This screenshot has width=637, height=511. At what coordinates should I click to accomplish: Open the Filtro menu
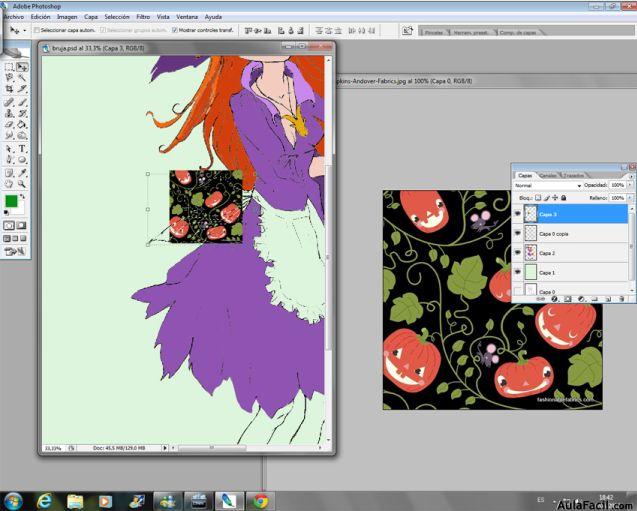(143, 17)
